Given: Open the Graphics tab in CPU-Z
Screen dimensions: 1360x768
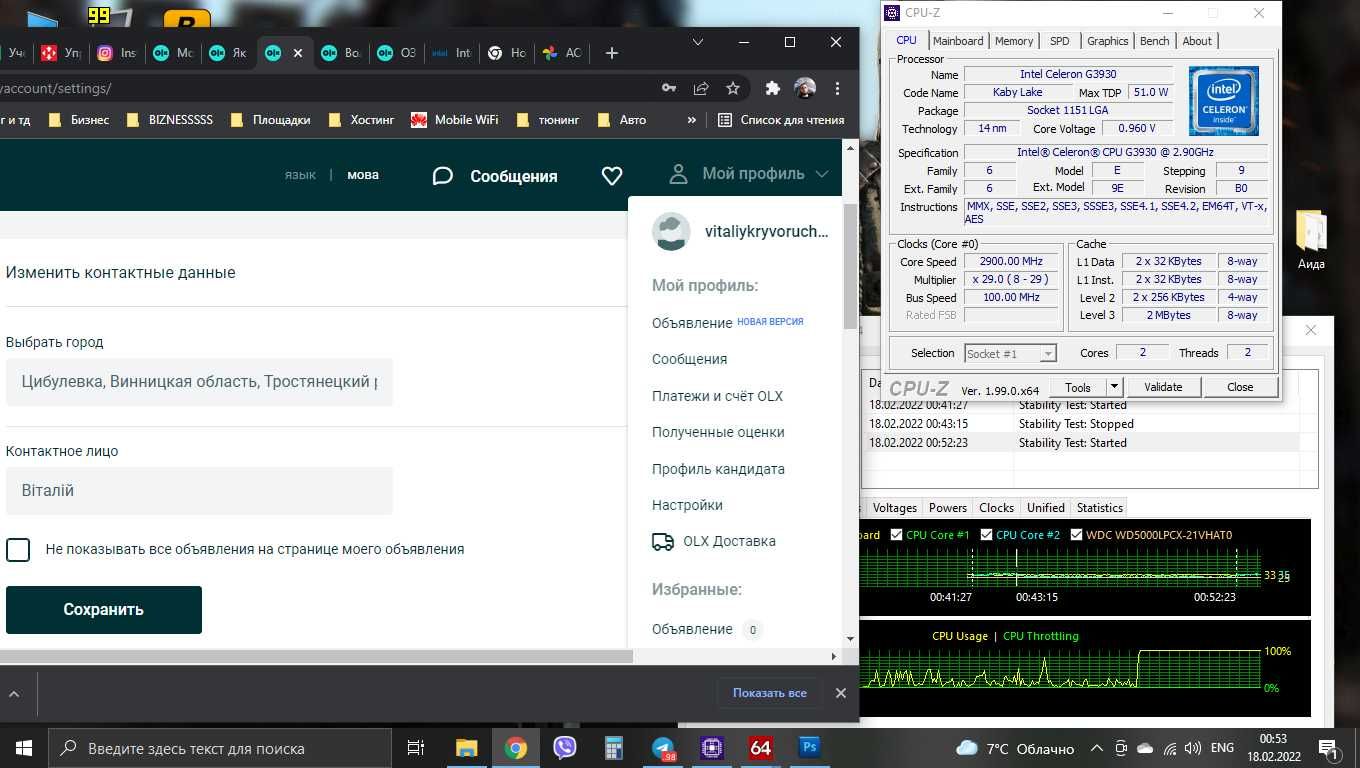Looking at the screenshot, I should (1107, 41).
